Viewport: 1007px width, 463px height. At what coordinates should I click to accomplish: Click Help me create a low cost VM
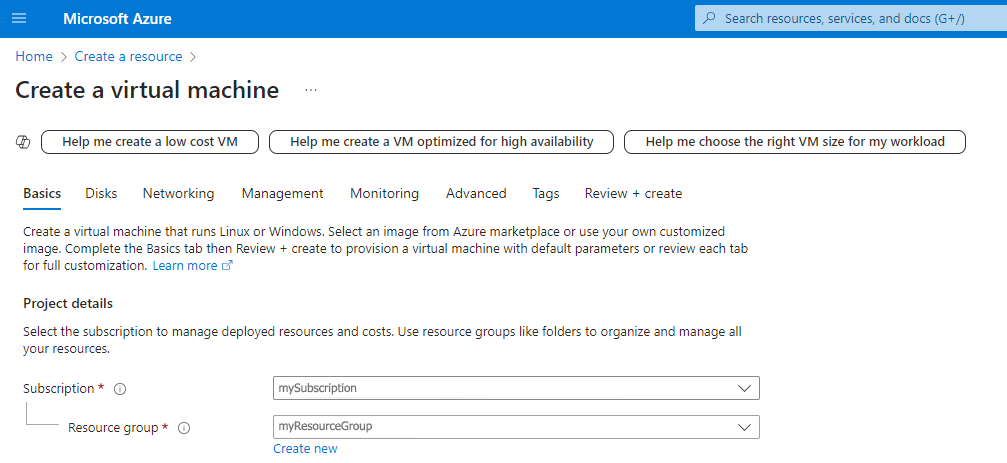point(150,142)
